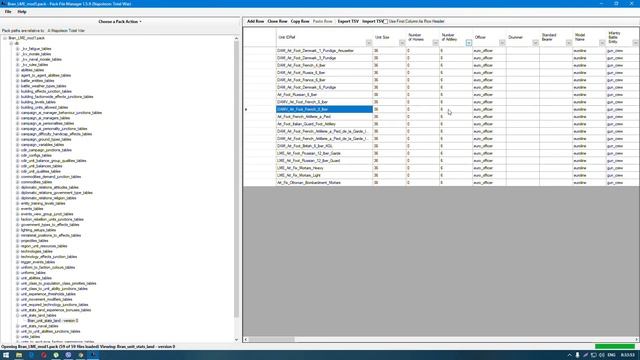Click the Unit ID/Ref column header
640x360 pixels.
coord(324,37)
